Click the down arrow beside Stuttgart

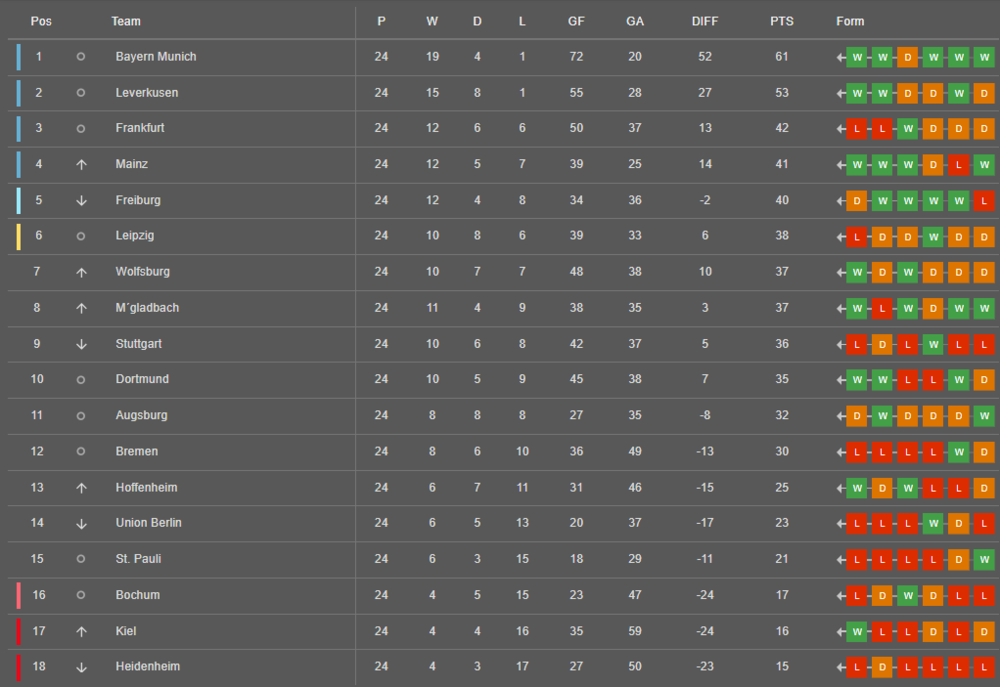(81, 345)
